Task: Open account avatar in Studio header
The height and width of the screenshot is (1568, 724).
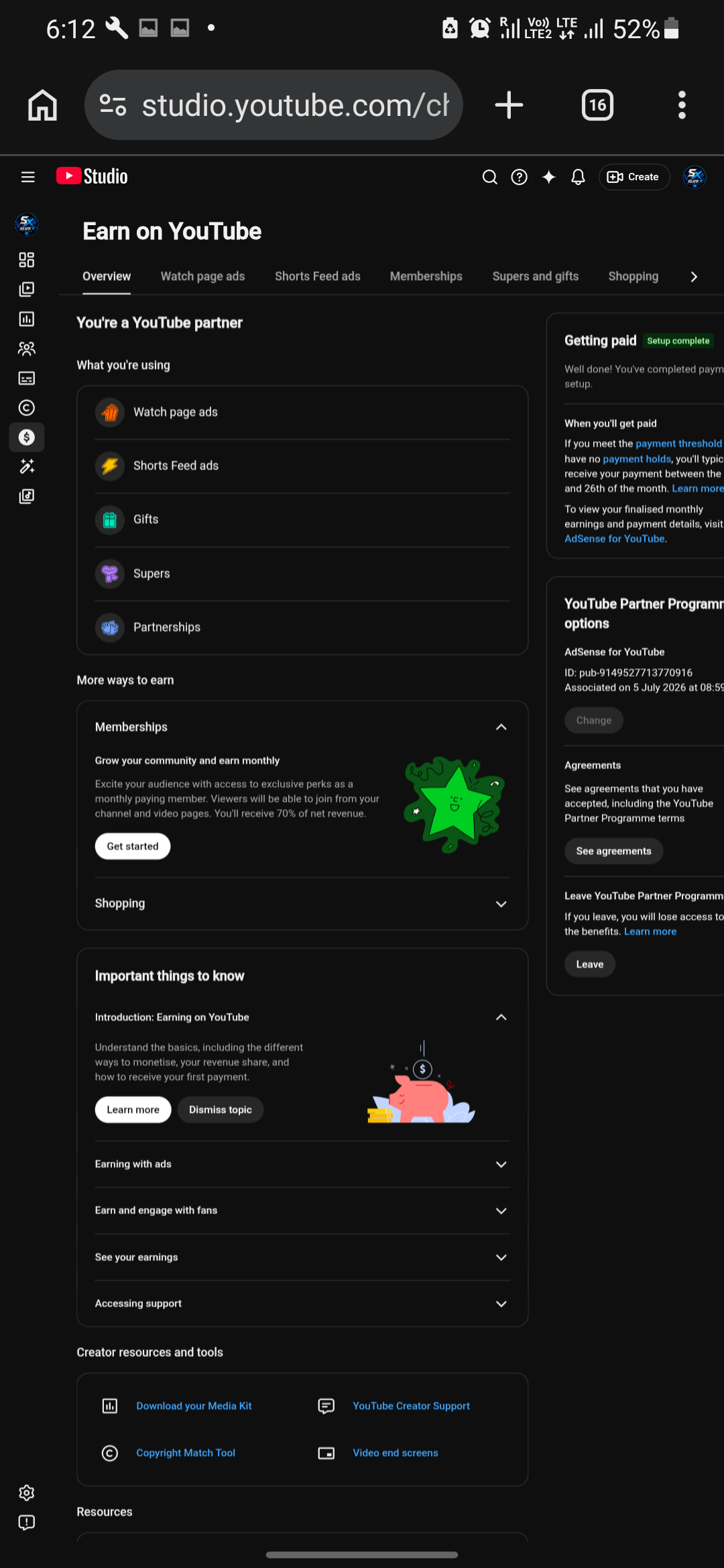Action: (x=695, y=177)
